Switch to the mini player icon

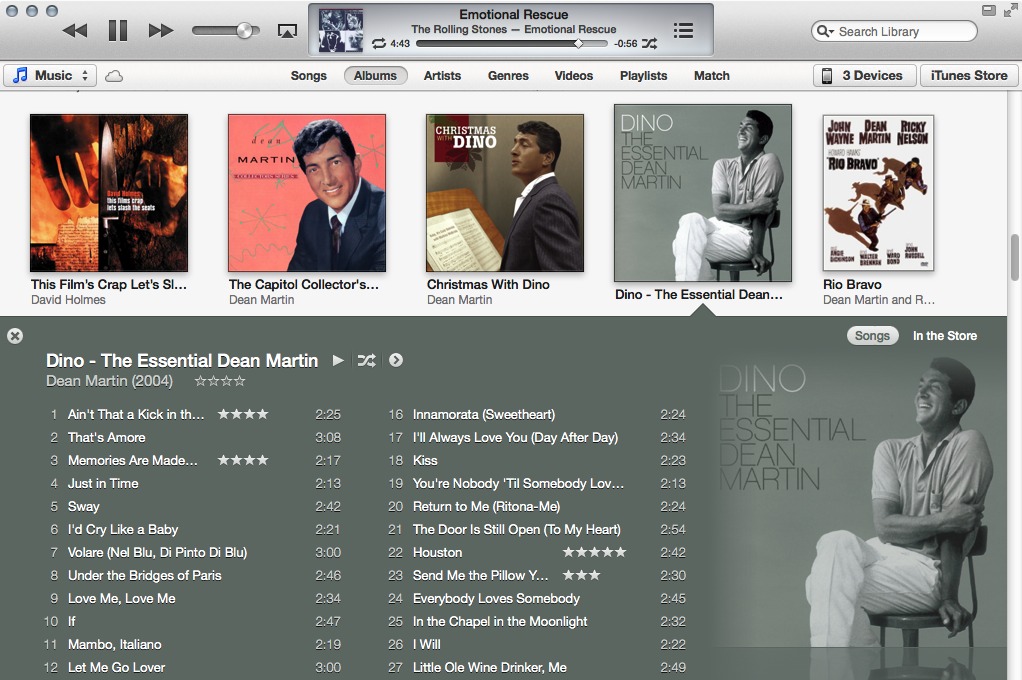pos(988,10)
